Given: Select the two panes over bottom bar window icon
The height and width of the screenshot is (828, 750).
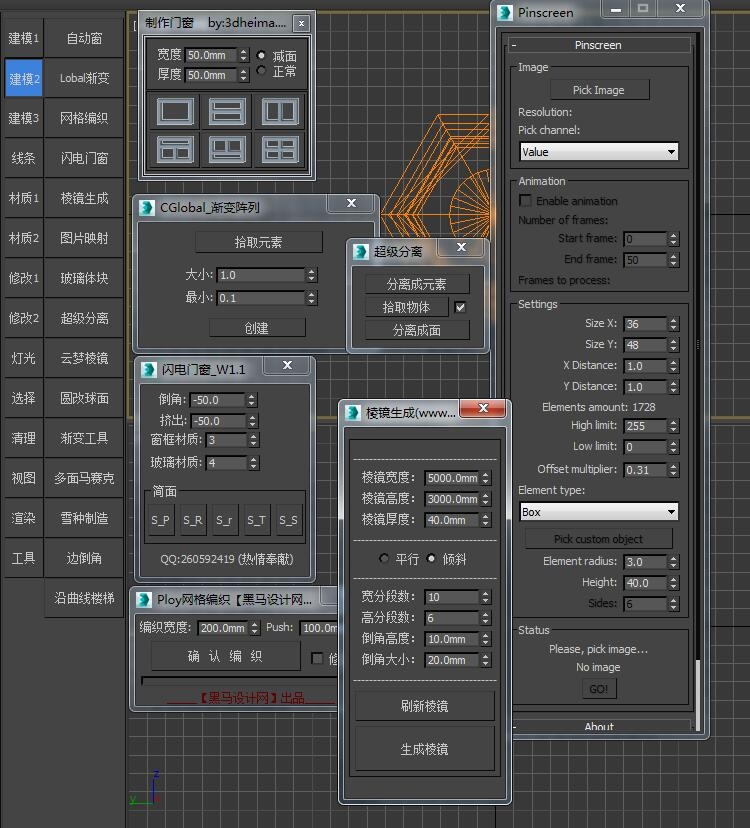Looking at the screenshot, I should tap(227, 149).
